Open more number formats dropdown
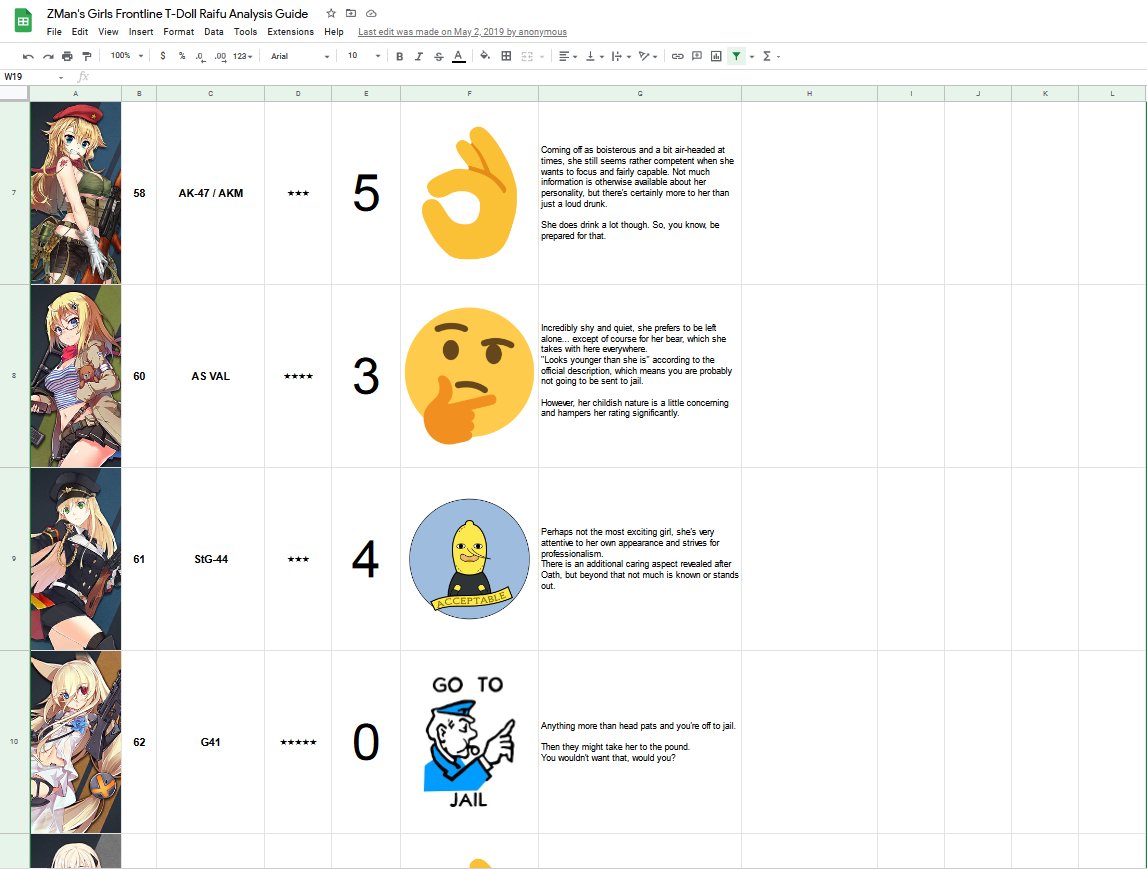 click(242, 56)
